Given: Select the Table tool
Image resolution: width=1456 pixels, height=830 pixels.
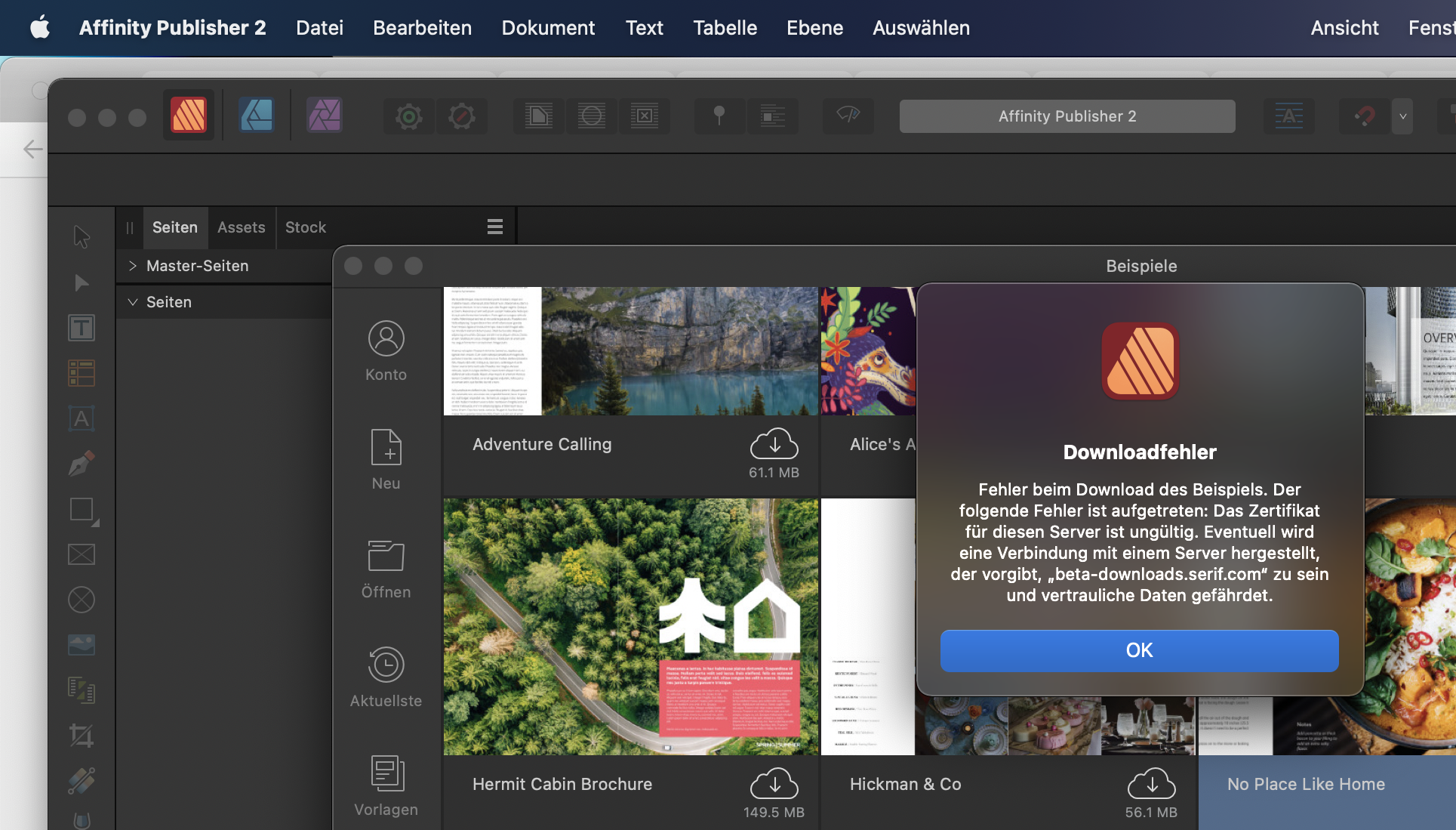Looking at the screenshot, I should [82, 373].
